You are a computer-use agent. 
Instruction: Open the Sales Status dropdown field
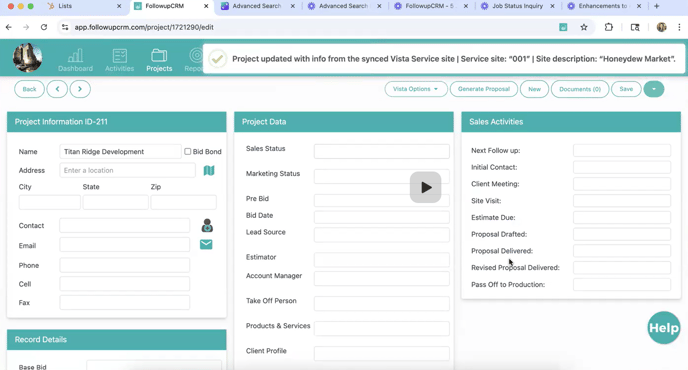382,151
